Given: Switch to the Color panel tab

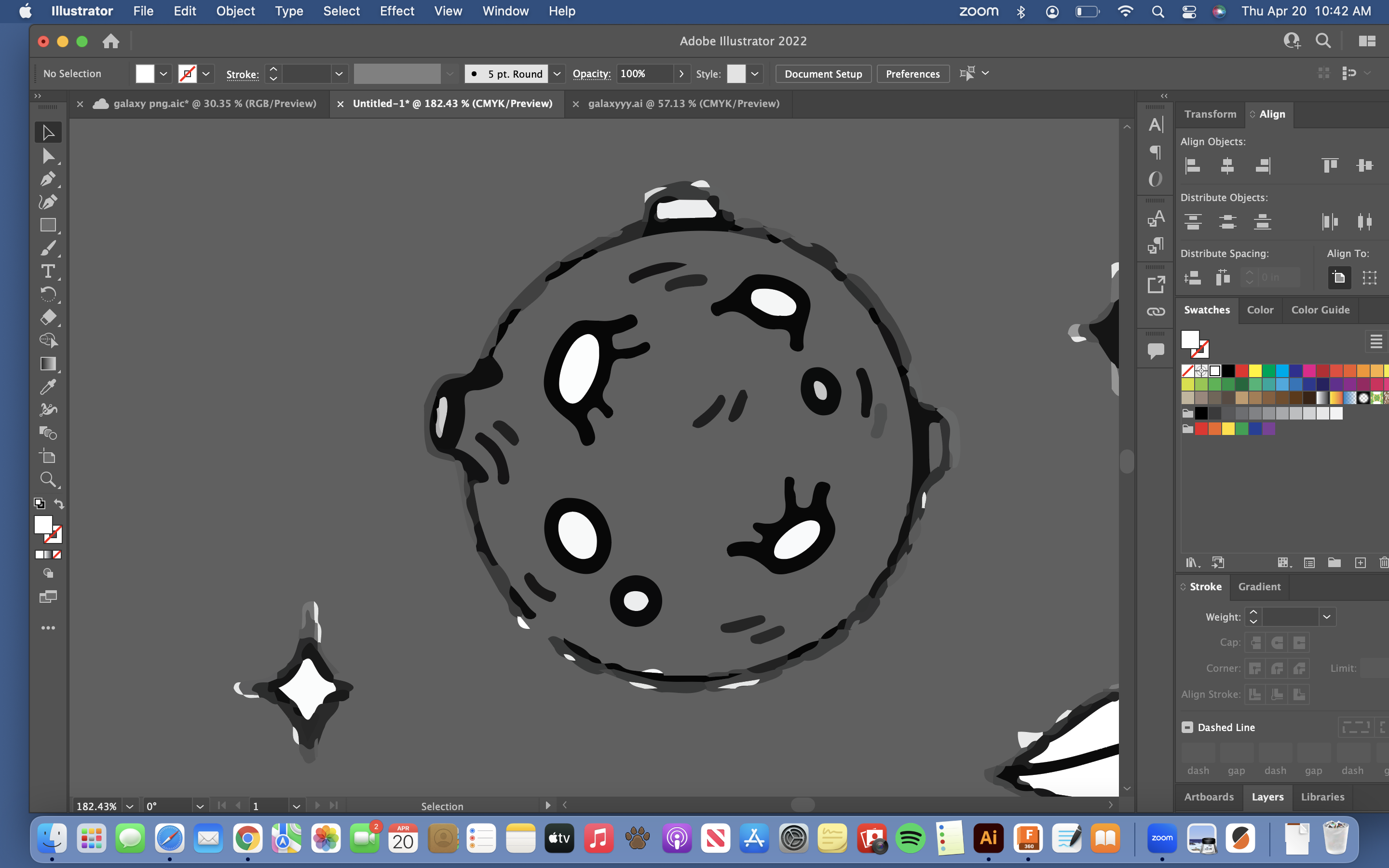Looking at the screenshot, I should (1260, 310).
